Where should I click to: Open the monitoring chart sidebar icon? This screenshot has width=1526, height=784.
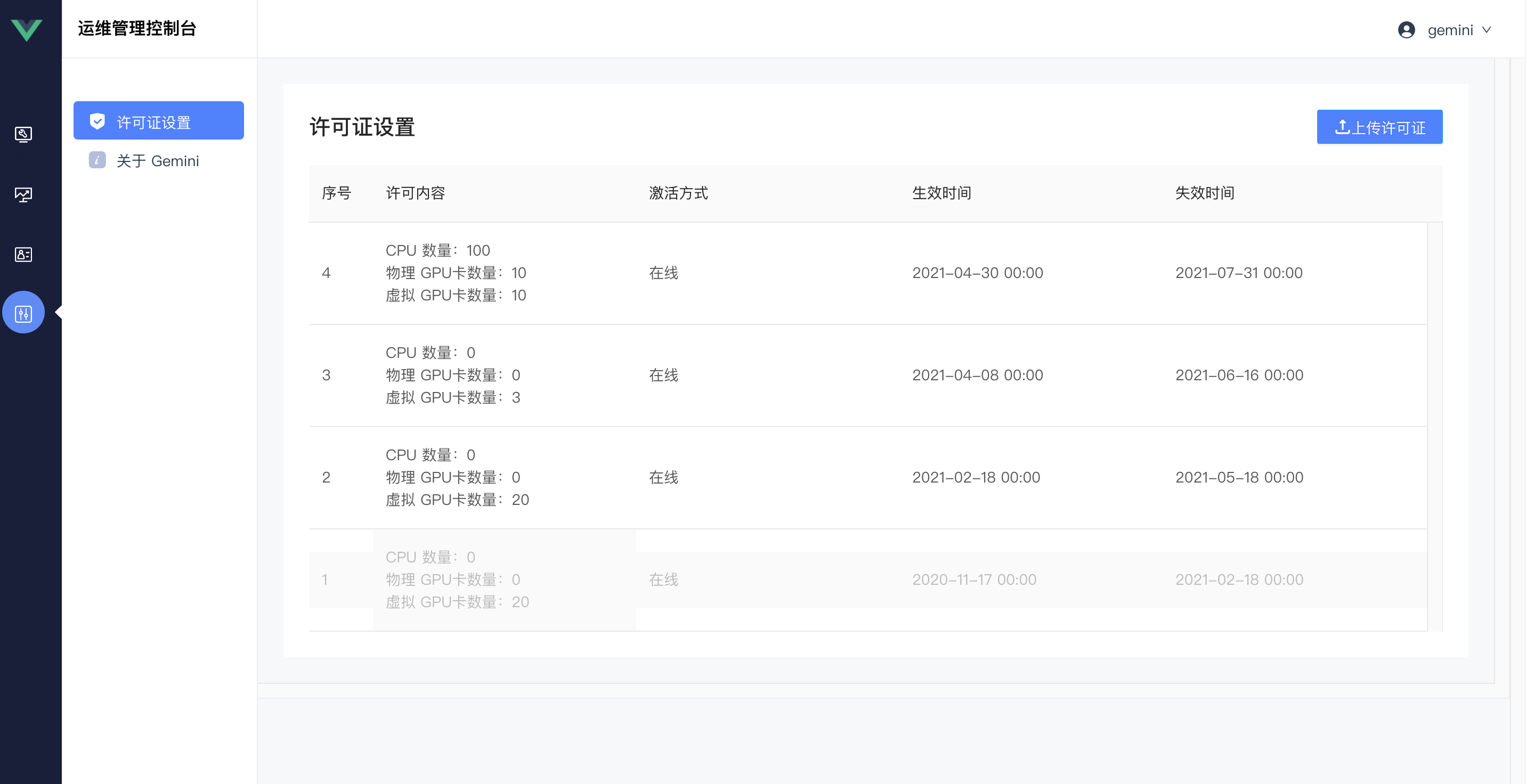point(23,194)
